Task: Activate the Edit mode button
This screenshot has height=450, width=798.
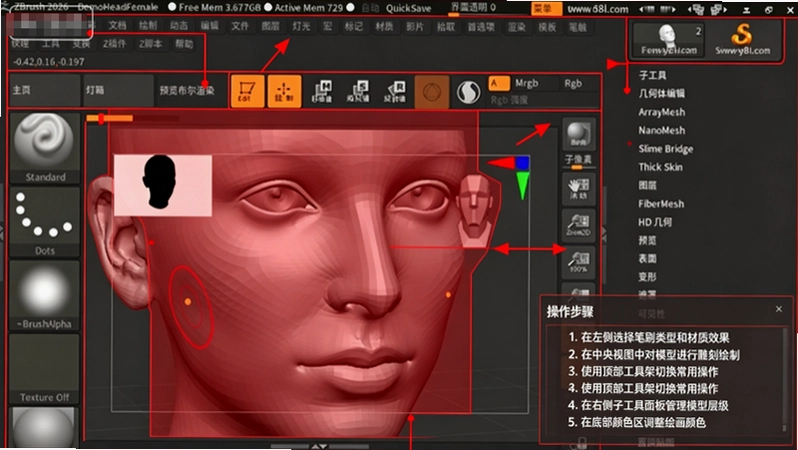Action: 247,91
